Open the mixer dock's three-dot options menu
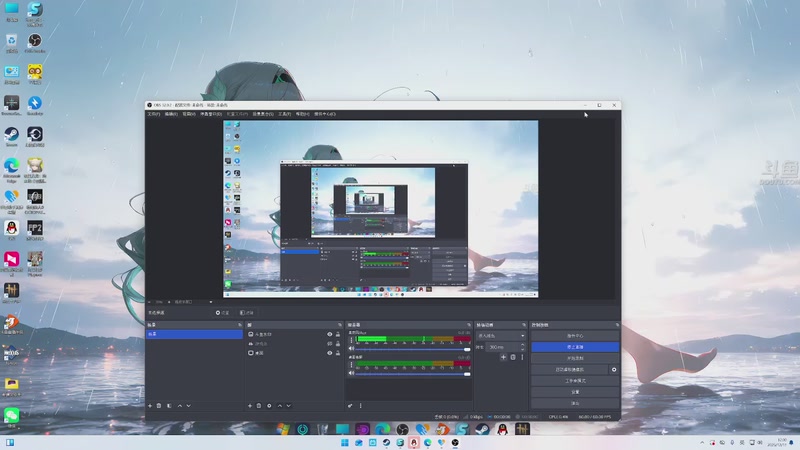The height and width of the screenshot is (450, 800). click(361, 406)
